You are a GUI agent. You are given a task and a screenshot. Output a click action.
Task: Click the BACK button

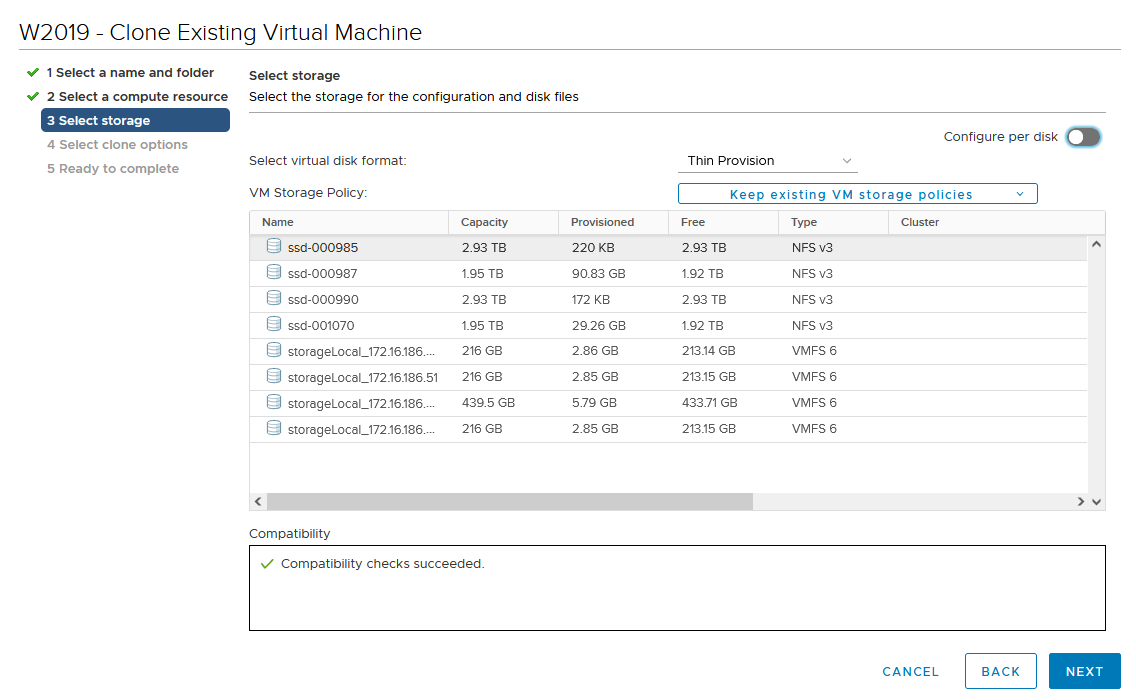point(1000,672)
